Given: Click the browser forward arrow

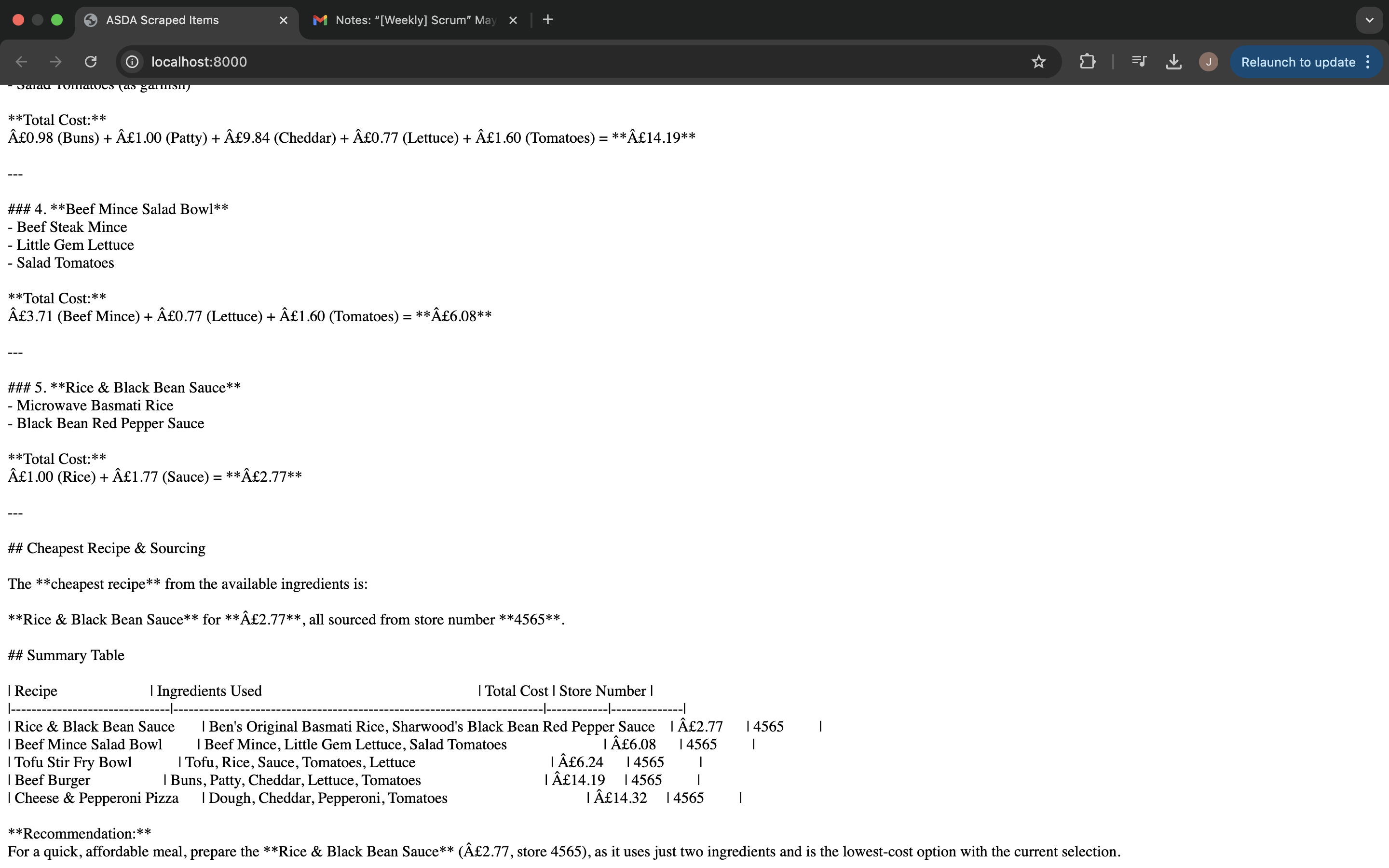Looking at the screenshot, I should (x=55, y=62).
